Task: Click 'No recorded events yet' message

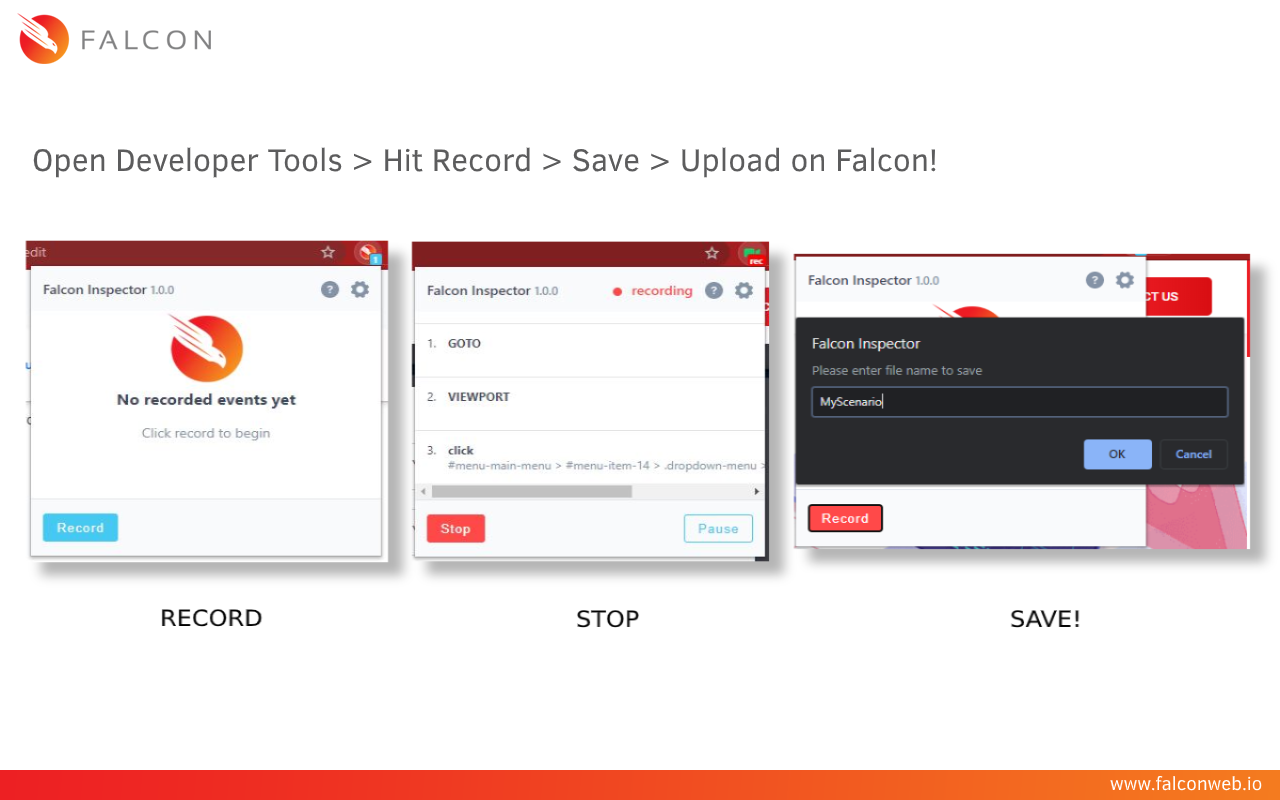Action: tap(206, 400)
